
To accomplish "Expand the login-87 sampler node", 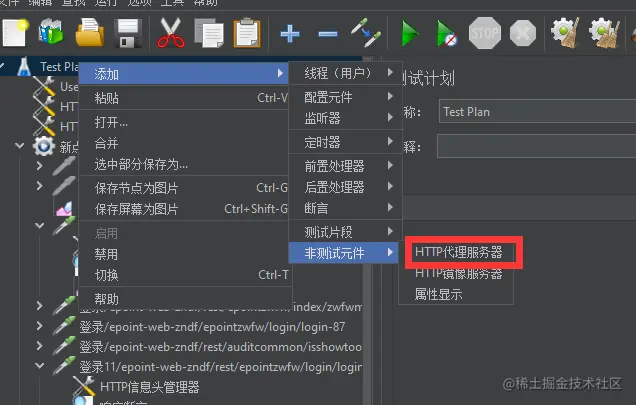I will pos(39,325).
